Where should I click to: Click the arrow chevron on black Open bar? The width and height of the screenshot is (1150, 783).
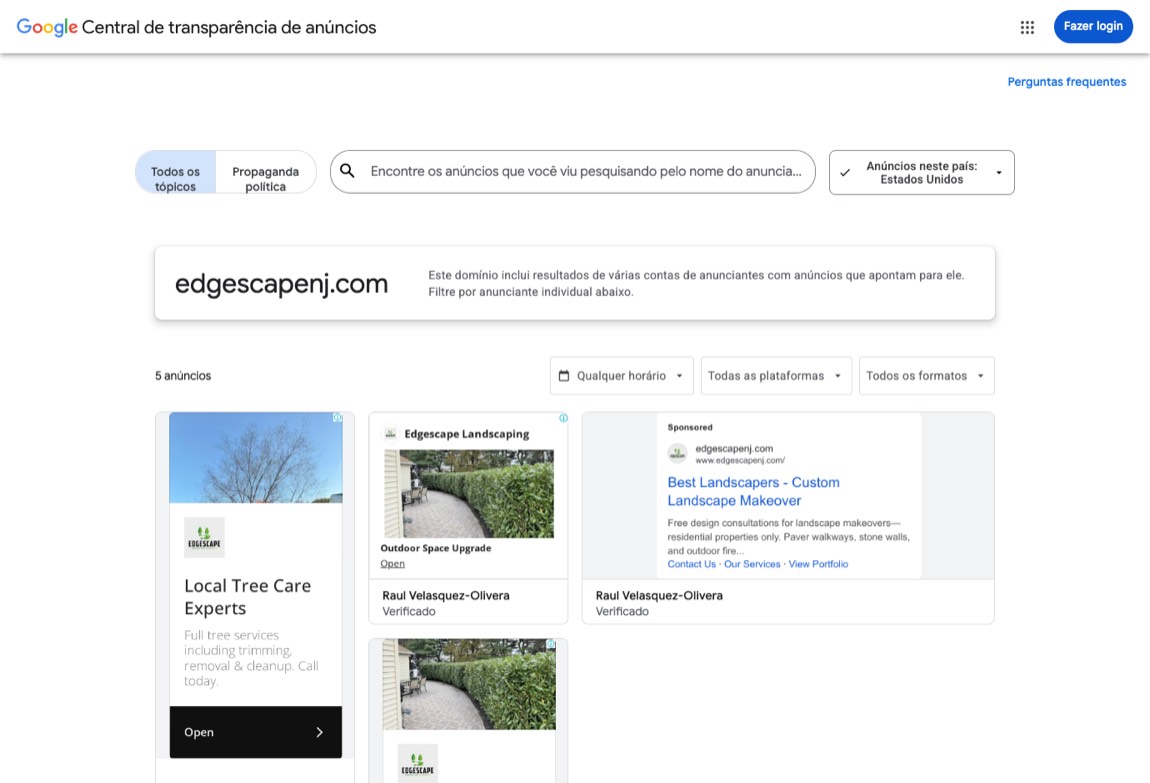coord(319,732)
